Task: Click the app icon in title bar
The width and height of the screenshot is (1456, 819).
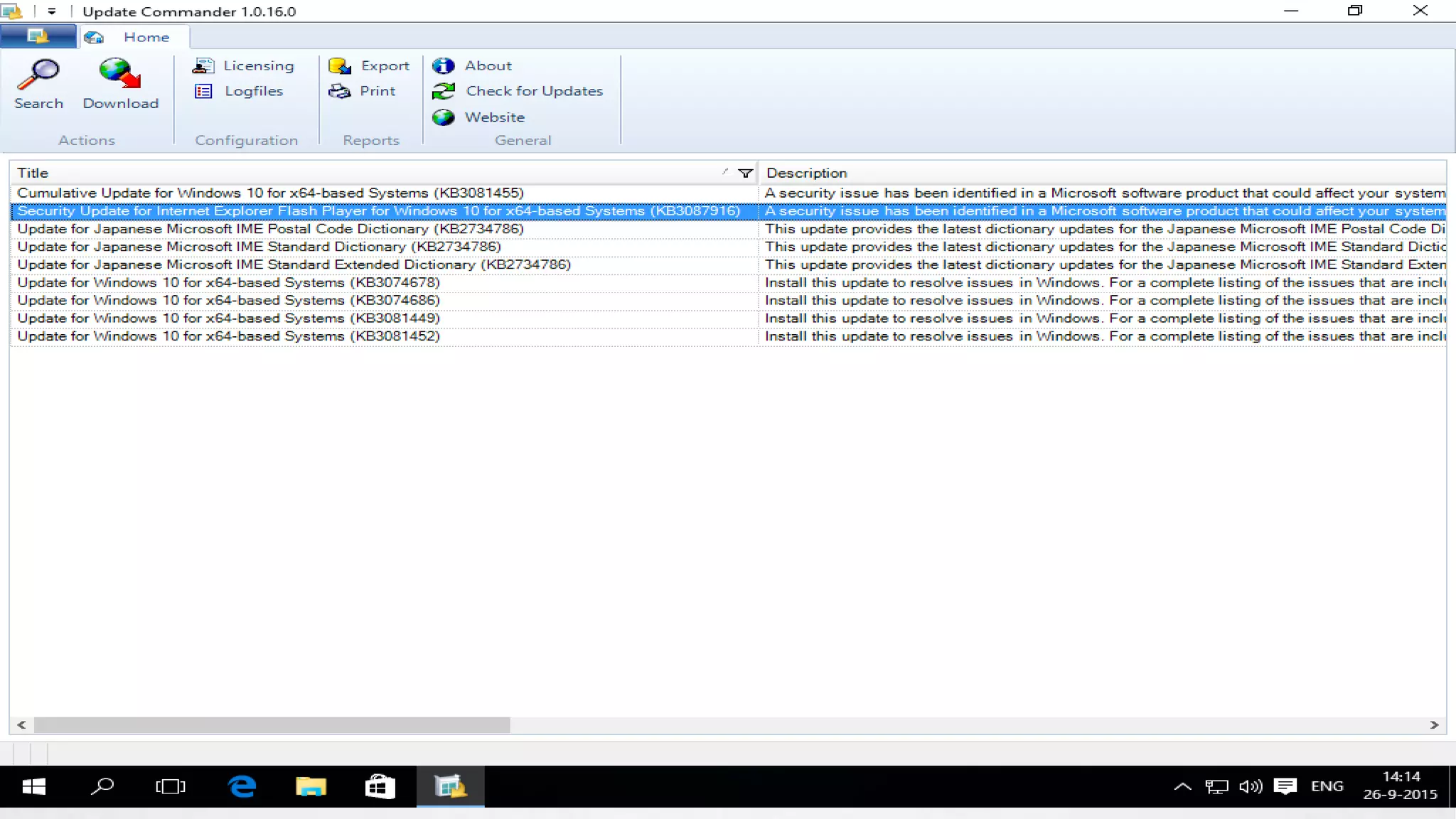Action: (x=11, y=11)
